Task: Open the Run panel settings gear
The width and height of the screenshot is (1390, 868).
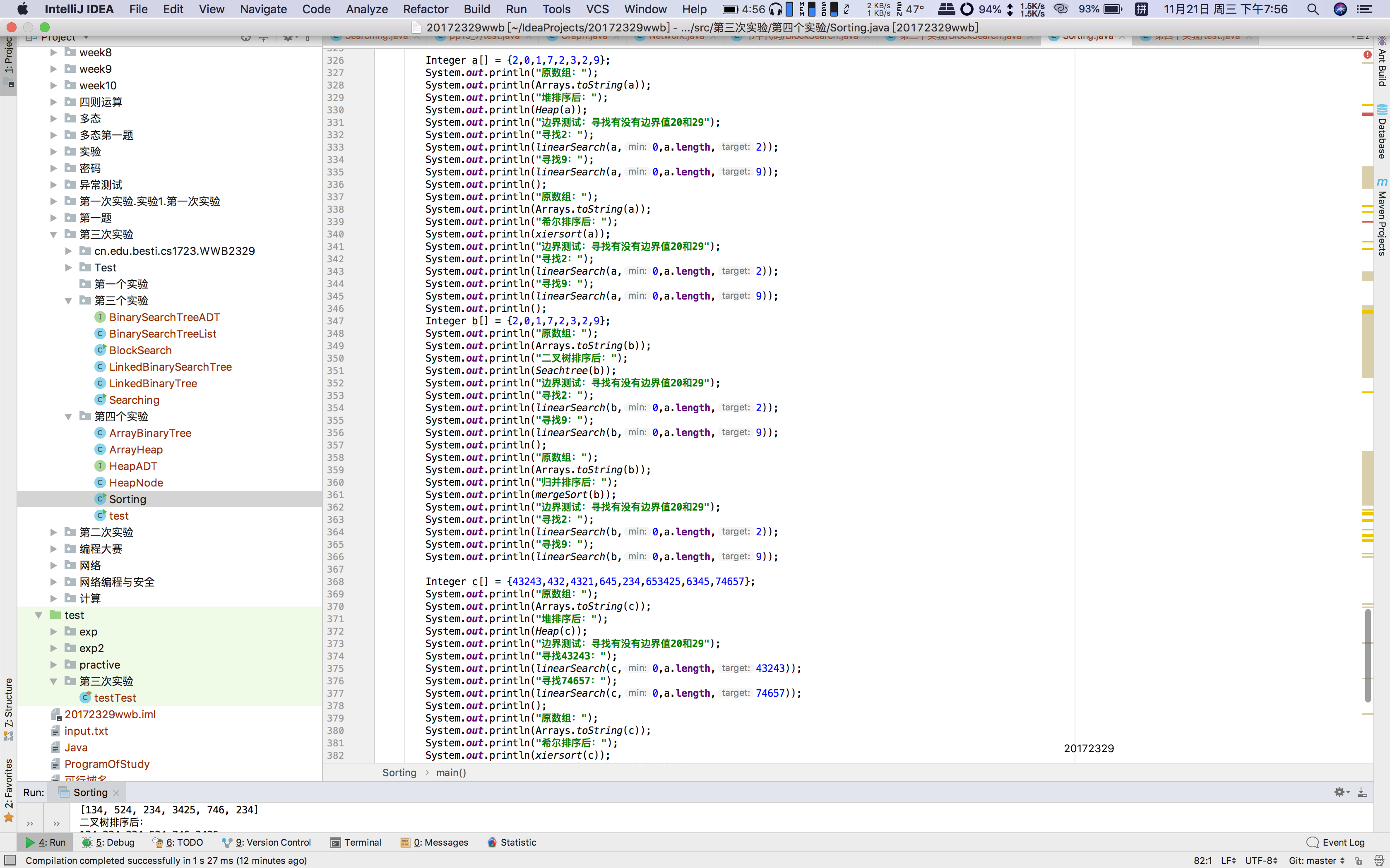Action: (x=1340, y=792)
